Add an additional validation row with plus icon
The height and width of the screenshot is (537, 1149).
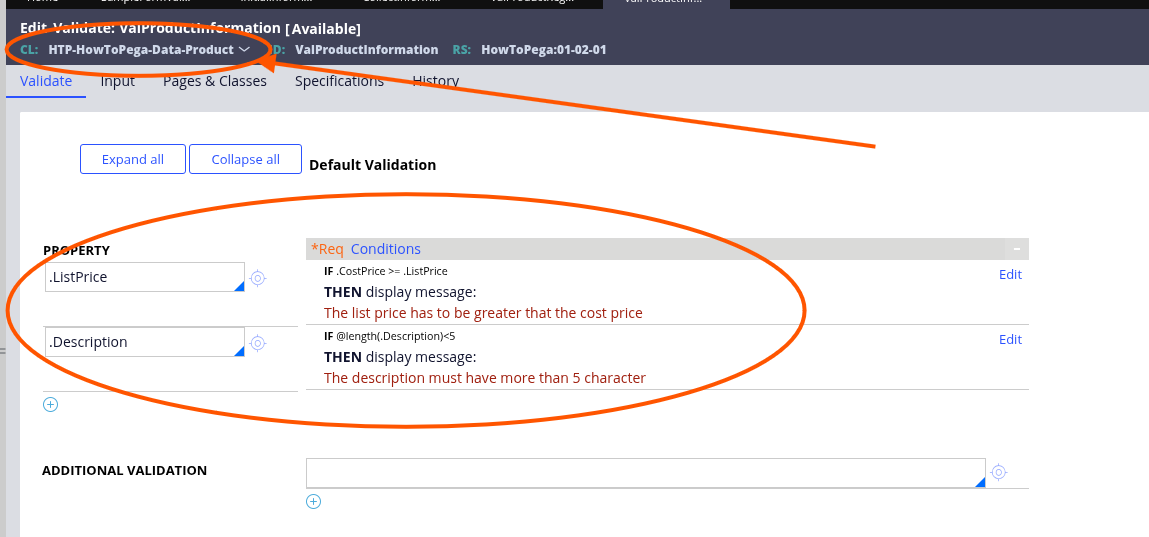coord(313,502)
